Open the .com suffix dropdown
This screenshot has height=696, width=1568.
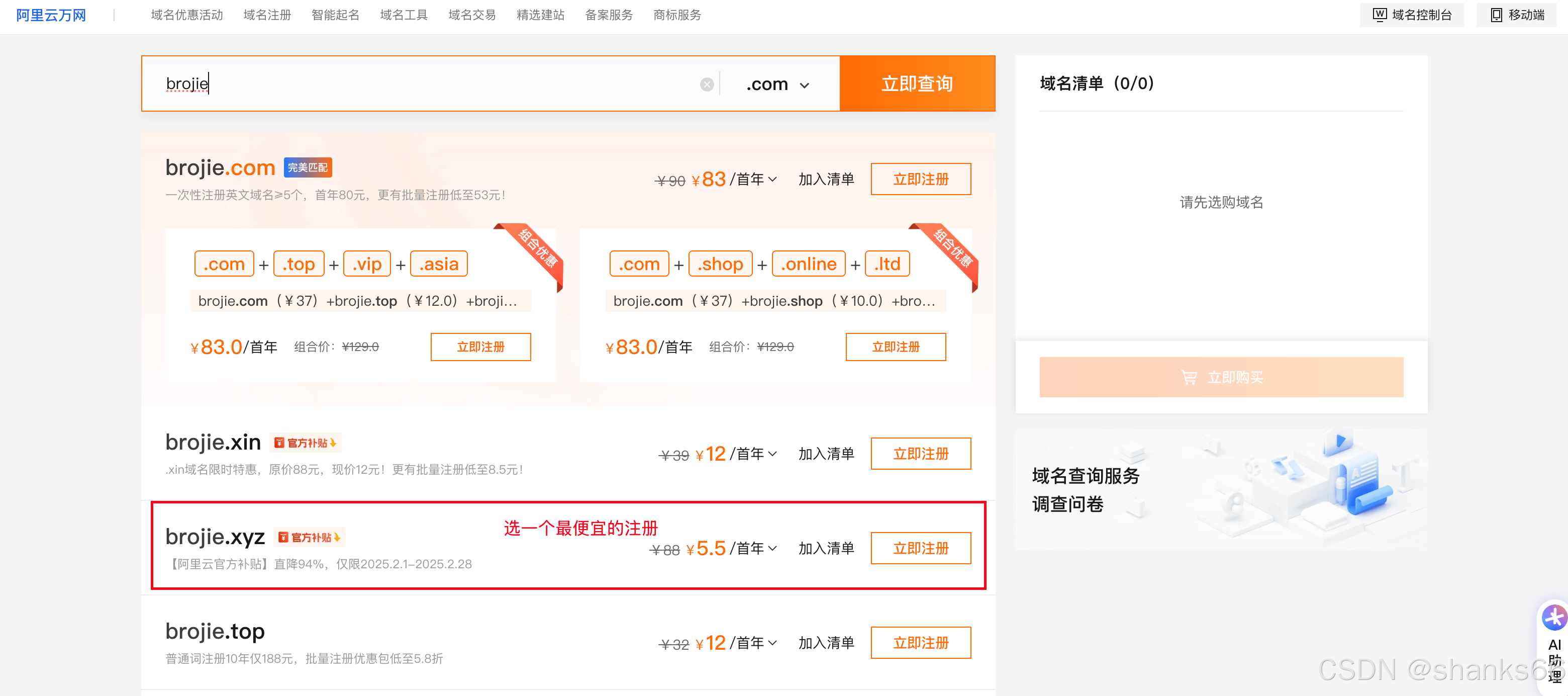coord(777,84)
